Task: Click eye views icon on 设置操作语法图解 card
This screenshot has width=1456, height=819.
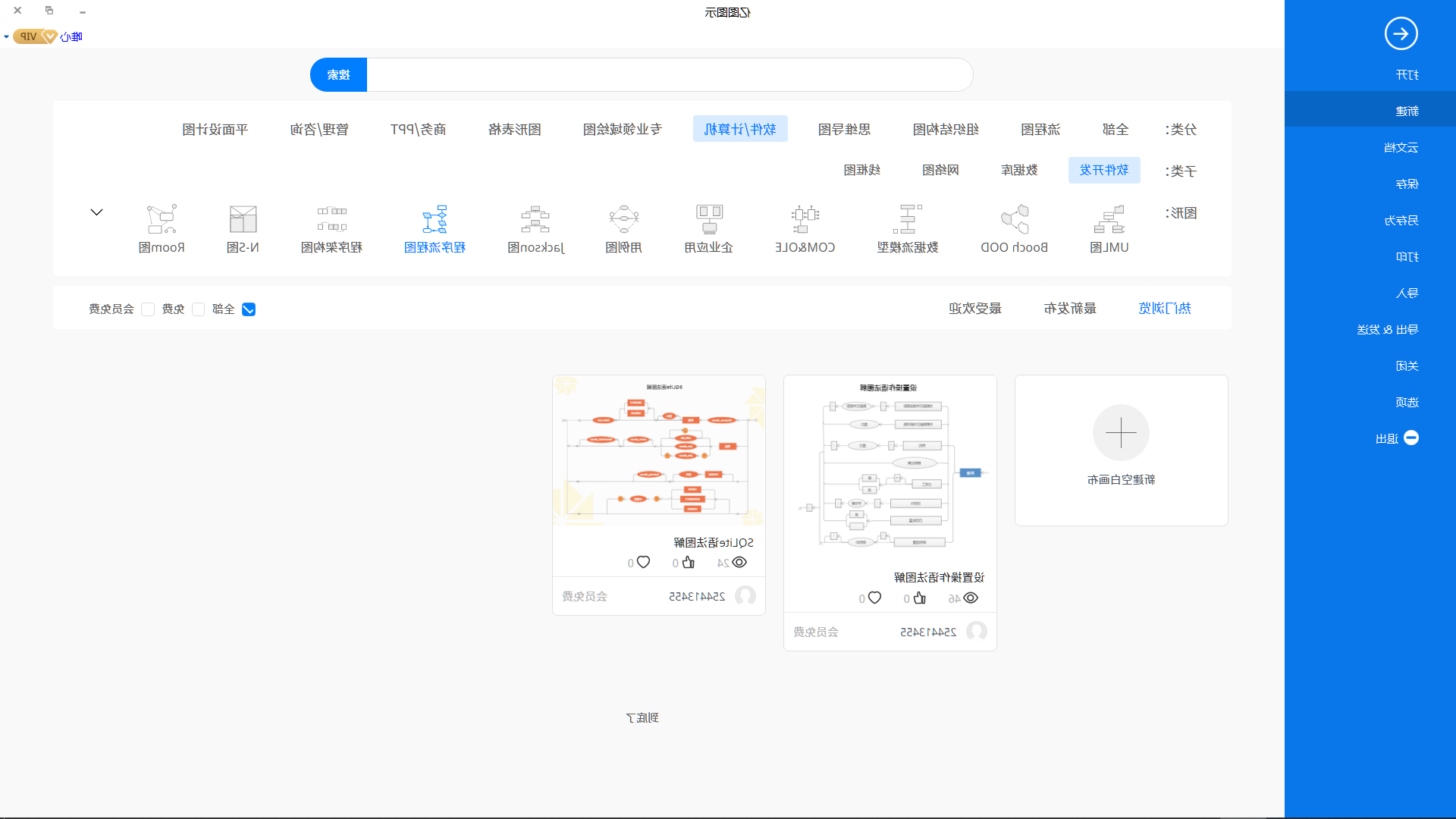Action: pos(971,598)
